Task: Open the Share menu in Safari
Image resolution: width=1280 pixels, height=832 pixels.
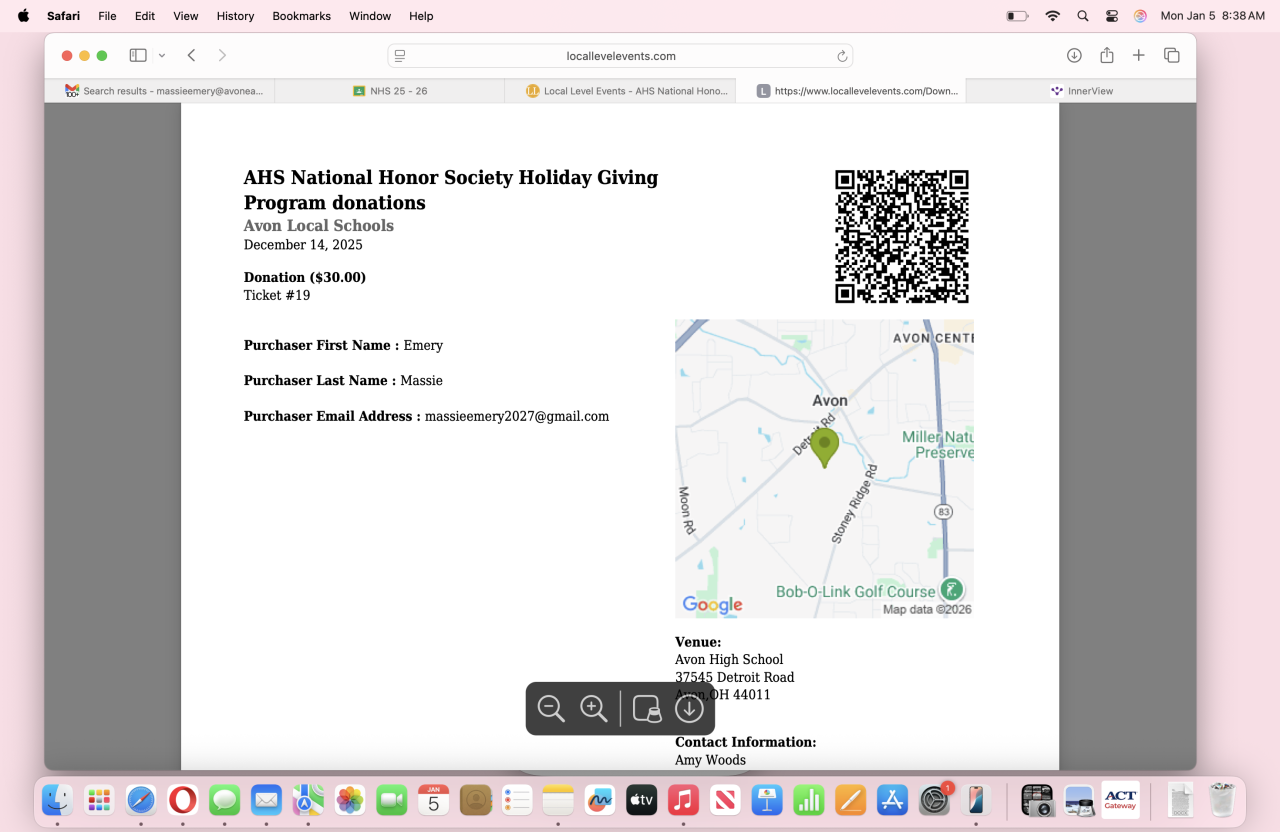Action: point(1107,56)
